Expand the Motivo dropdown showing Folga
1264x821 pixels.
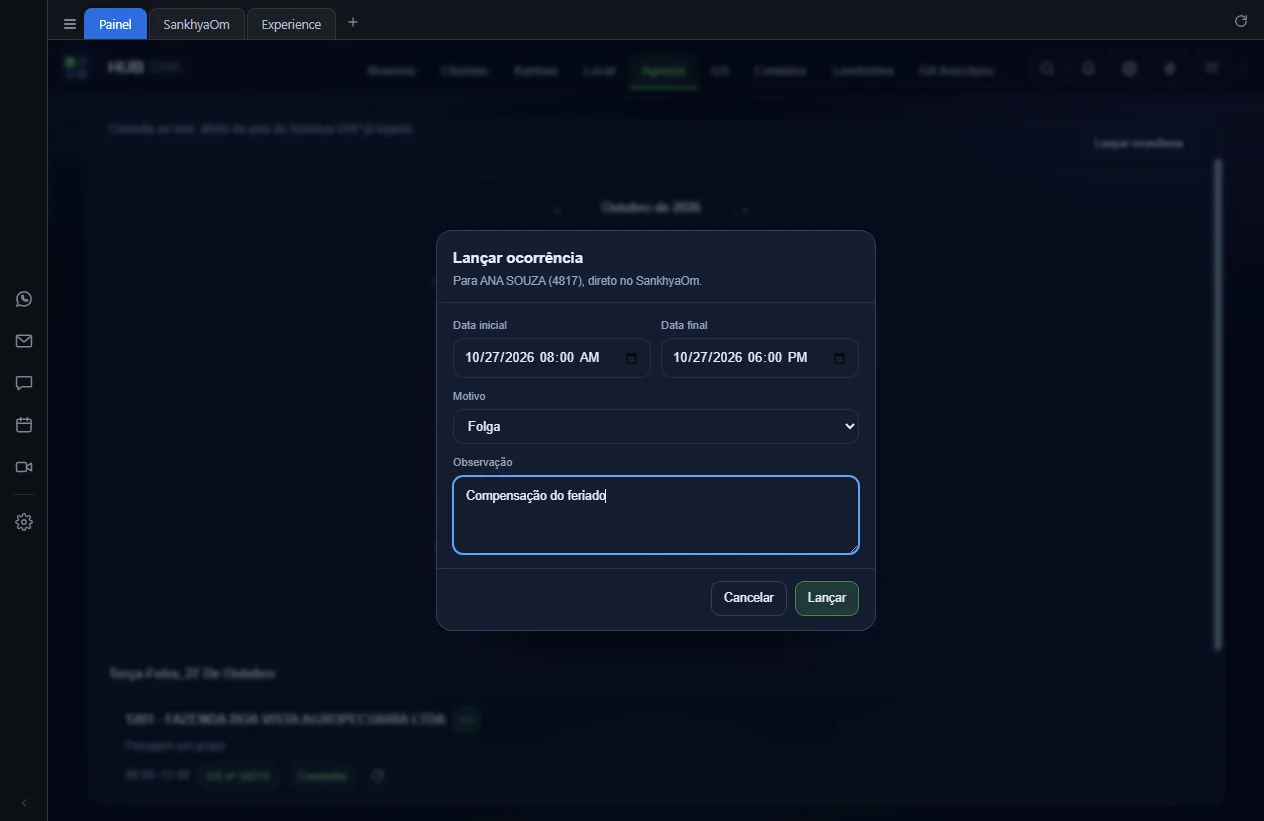pyautogui.click(x=656, y=426)
